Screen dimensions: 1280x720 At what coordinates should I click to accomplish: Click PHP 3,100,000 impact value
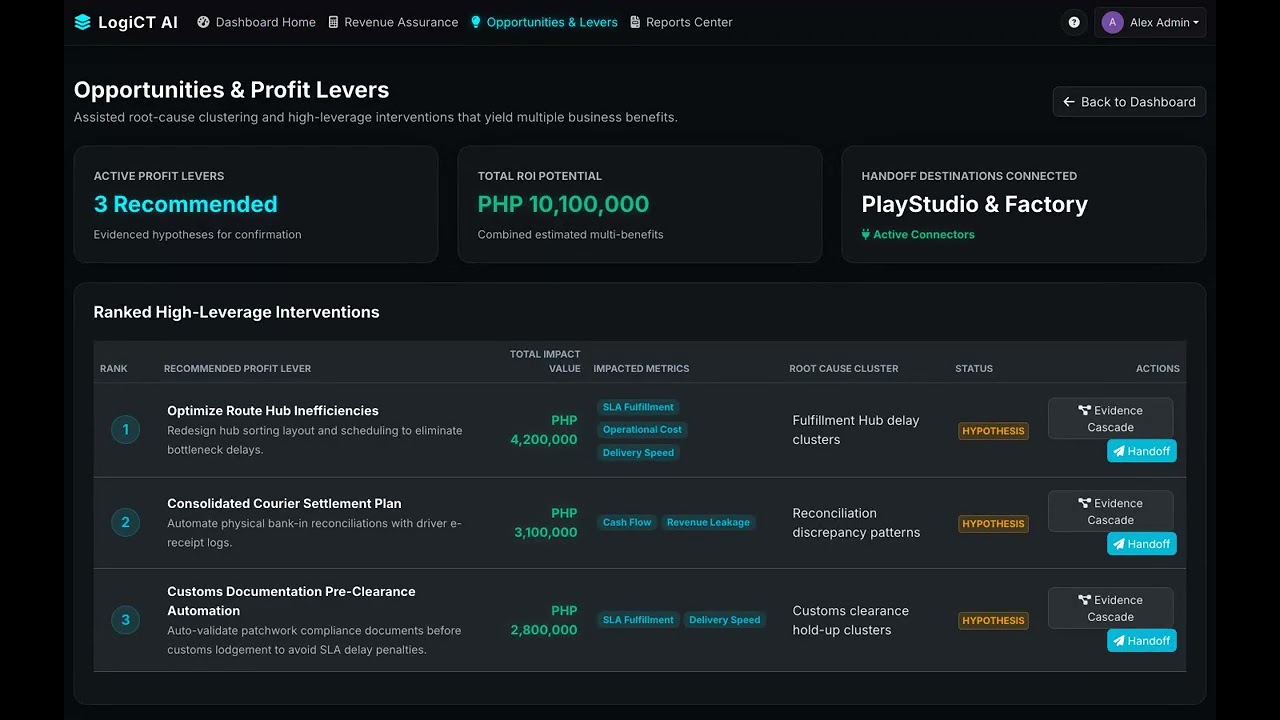point(546,523)
